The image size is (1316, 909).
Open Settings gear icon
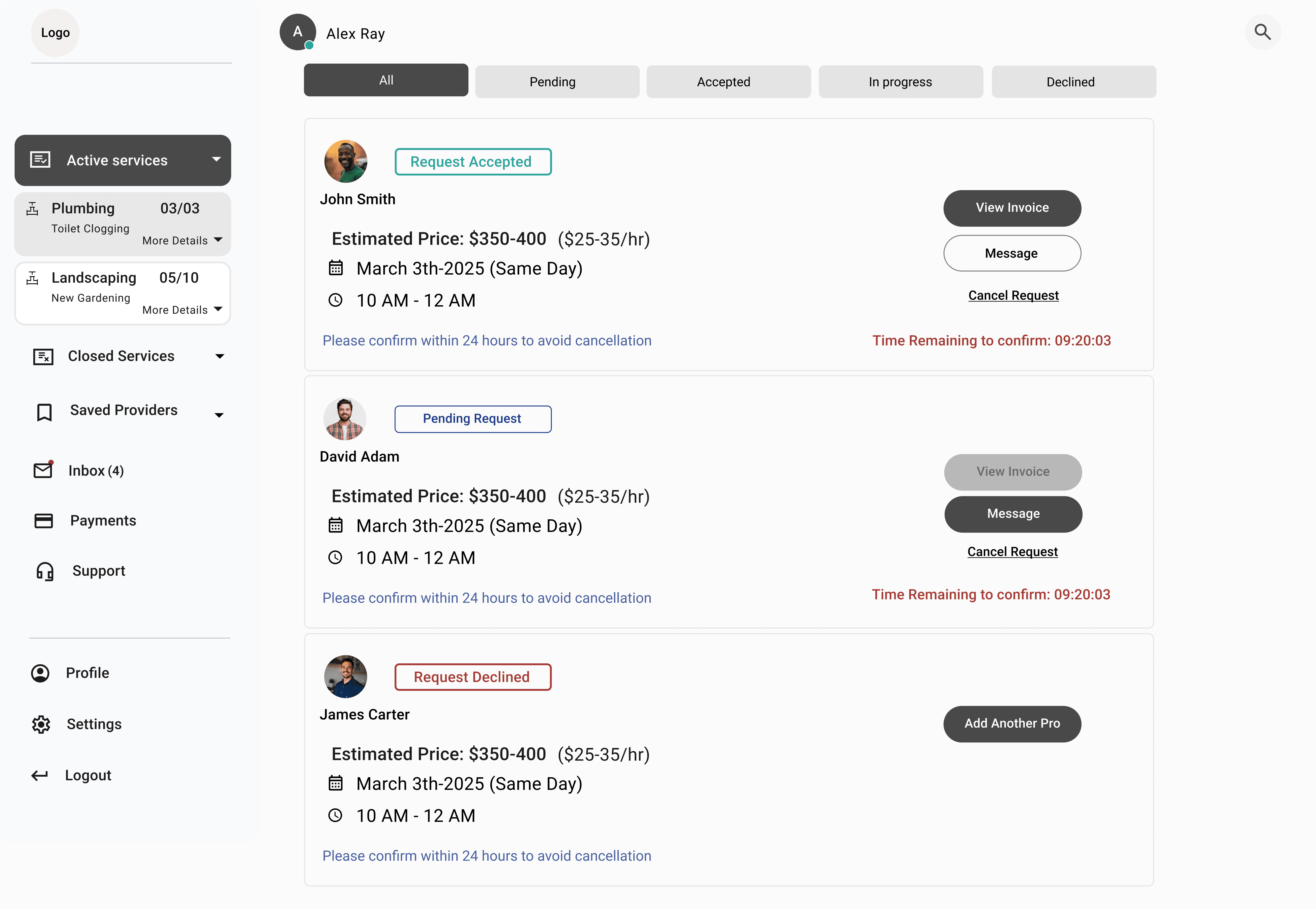41,724
